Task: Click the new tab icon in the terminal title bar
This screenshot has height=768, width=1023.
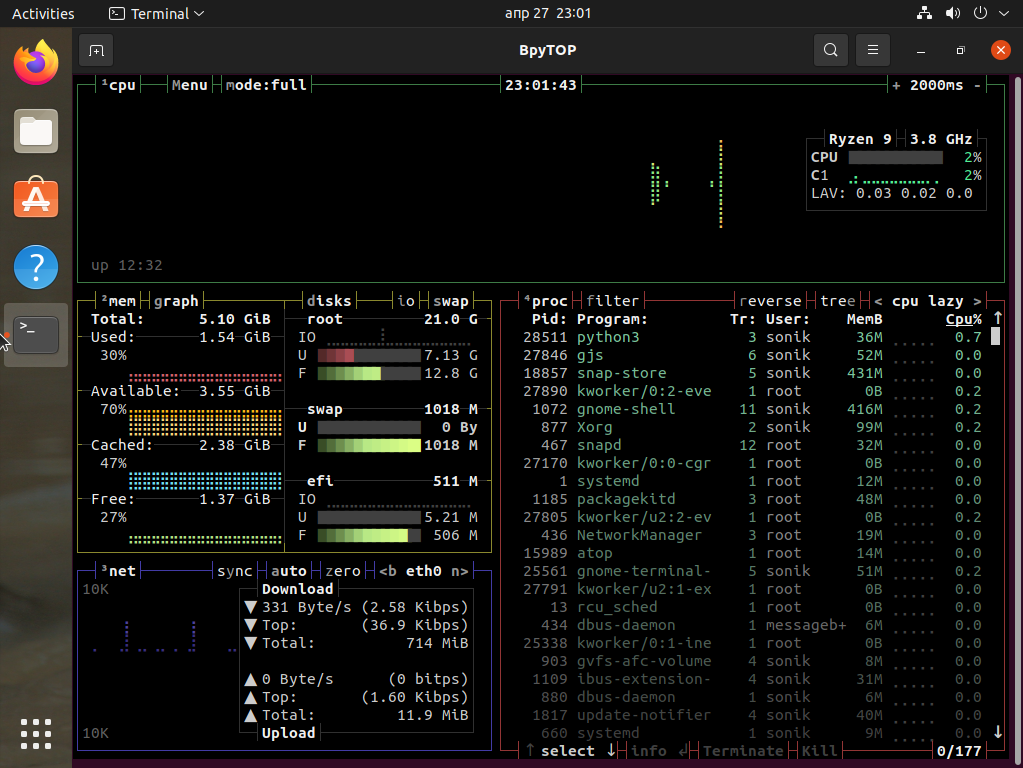Action: pyautogui.click(x=96, y=50)
